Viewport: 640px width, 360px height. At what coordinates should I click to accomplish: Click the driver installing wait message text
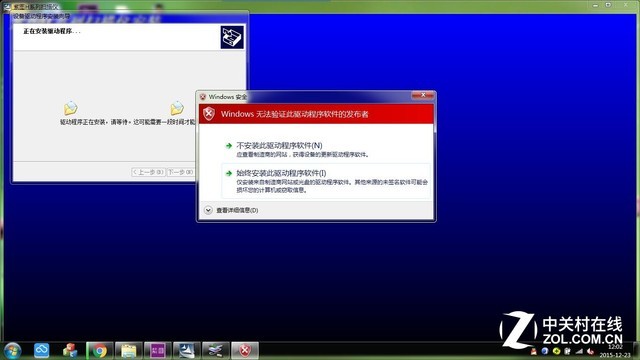(127, 122)
